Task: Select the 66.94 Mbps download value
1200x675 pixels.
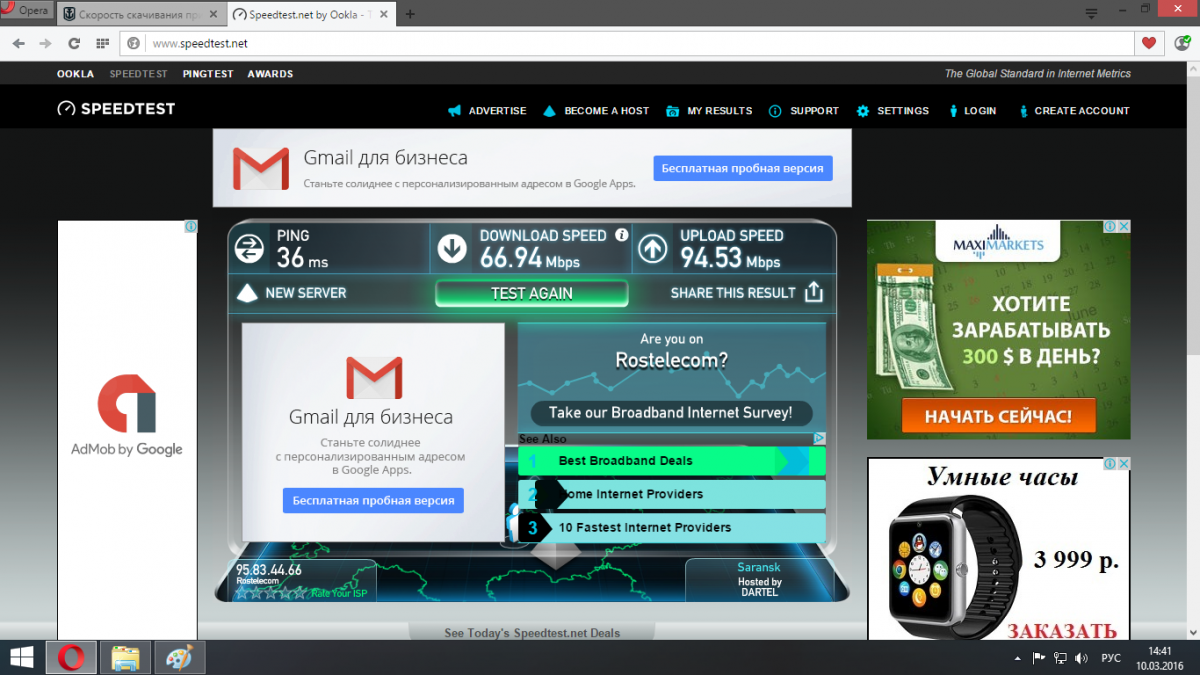Action: [x=530, y=259]
